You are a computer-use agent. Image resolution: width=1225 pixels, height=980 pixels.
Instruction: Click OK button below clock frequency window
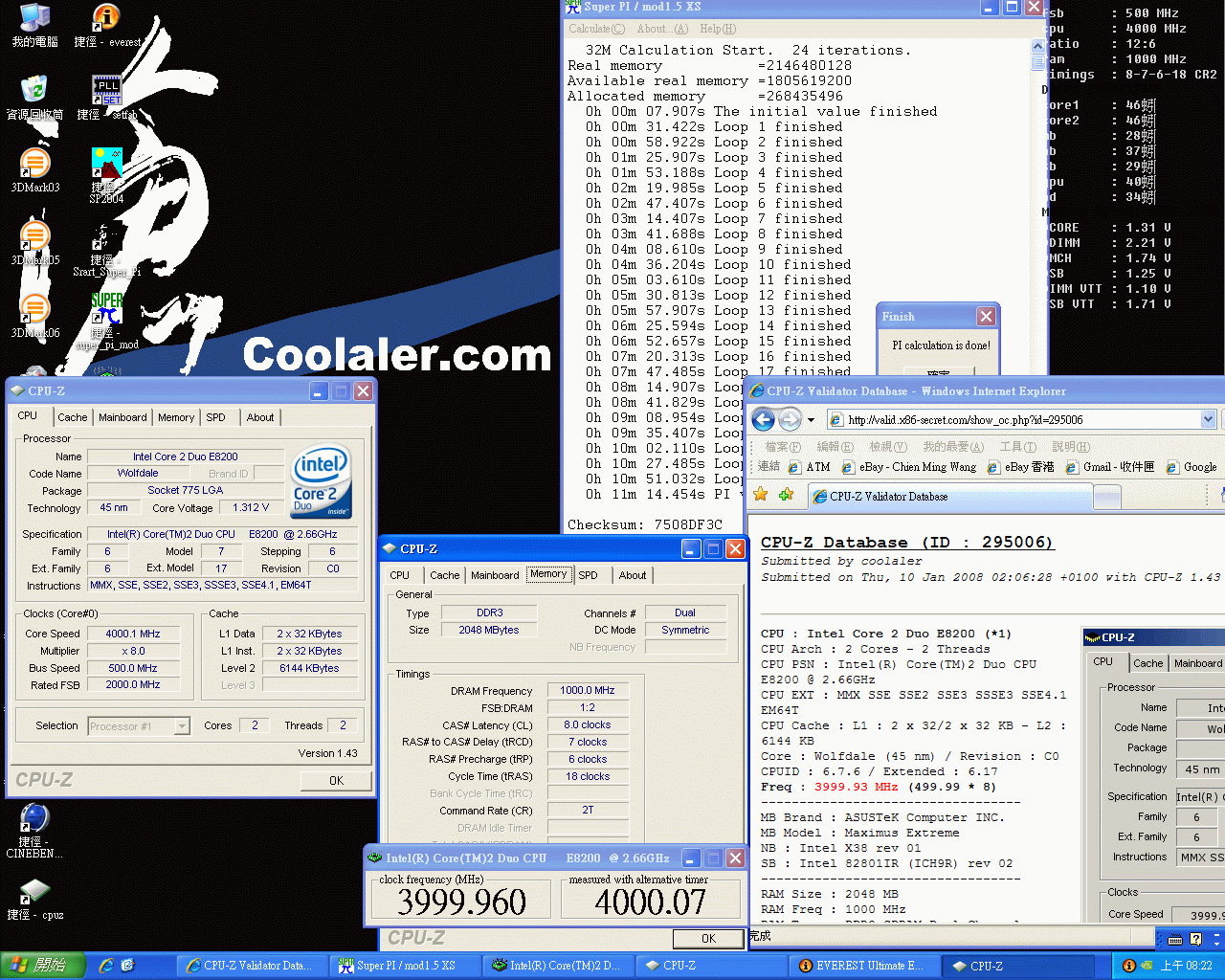pyautogui.click(x=708, y=938)
